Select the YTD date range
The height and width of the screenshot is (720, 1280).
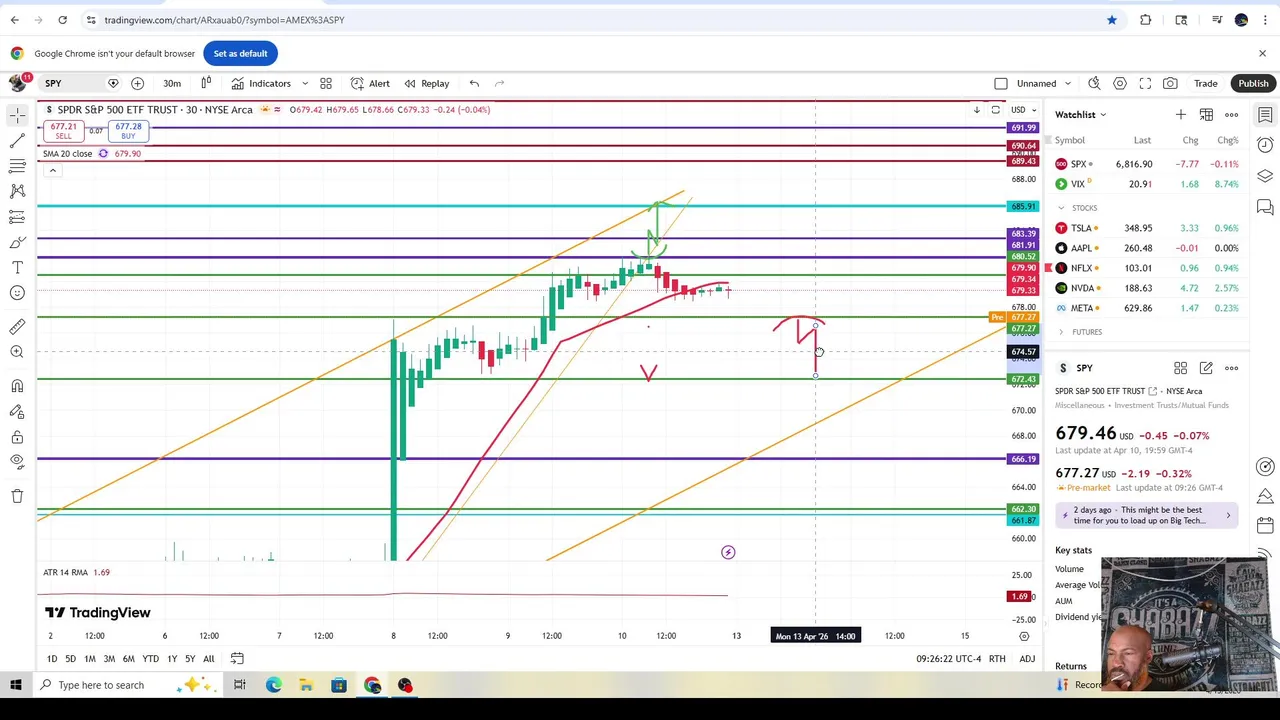[150, 659]
